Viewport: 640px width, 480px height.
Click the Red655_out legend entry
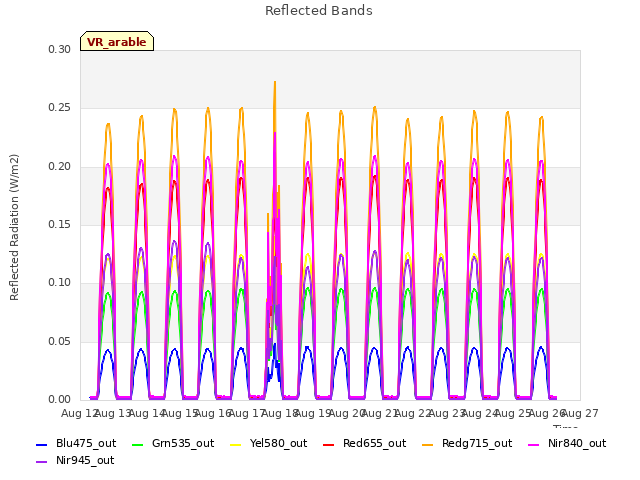[x=365, y=443]
